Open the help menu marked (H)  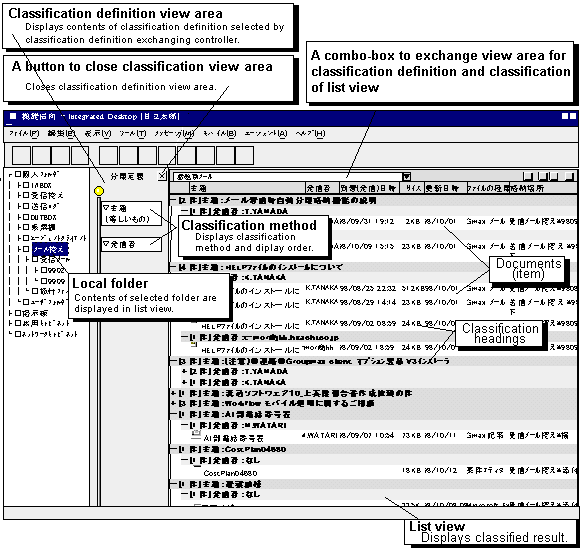click(310, 134)
